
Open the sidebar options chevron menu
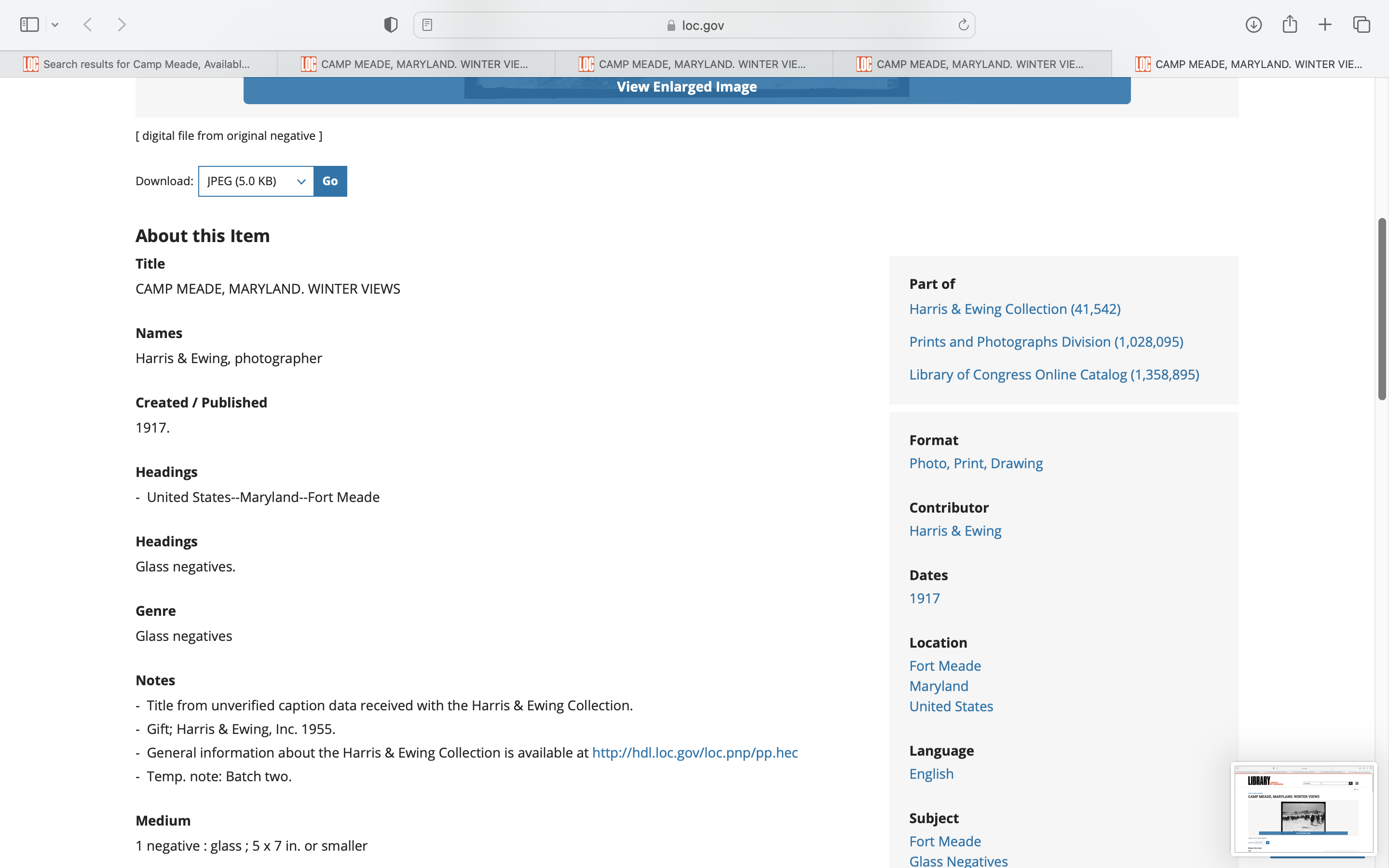[x=55, y=25]
